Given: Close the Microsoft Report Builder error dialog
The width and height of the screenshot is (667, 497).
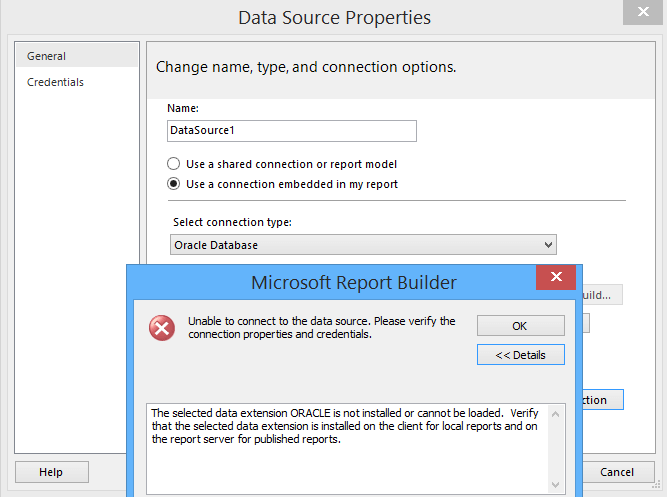Looking at the screenshot, I should (556, 277).
